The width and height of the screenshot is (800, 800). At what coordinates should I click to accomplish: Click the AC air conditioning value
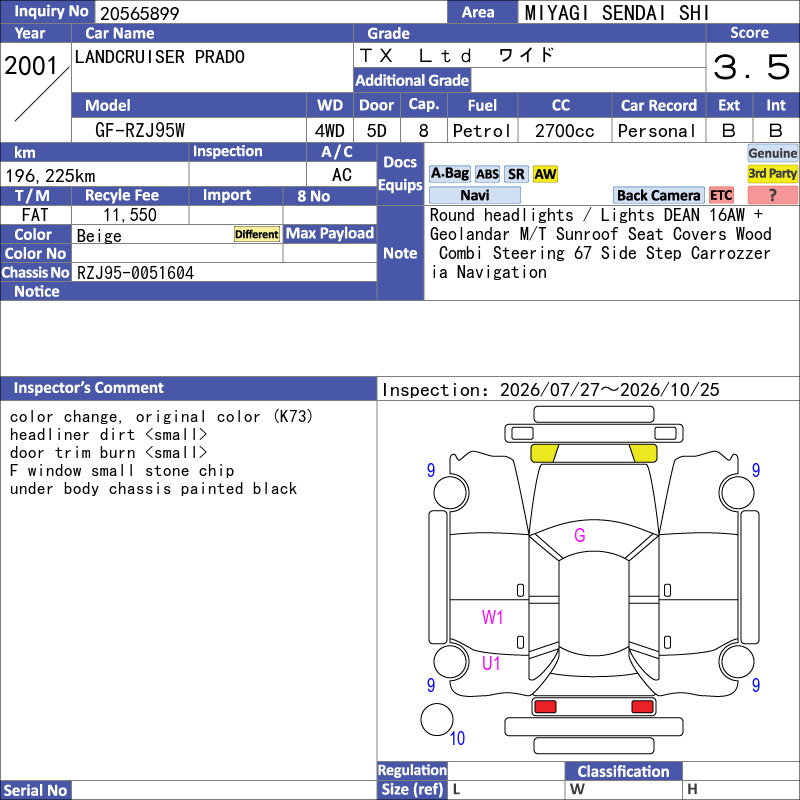342,175
